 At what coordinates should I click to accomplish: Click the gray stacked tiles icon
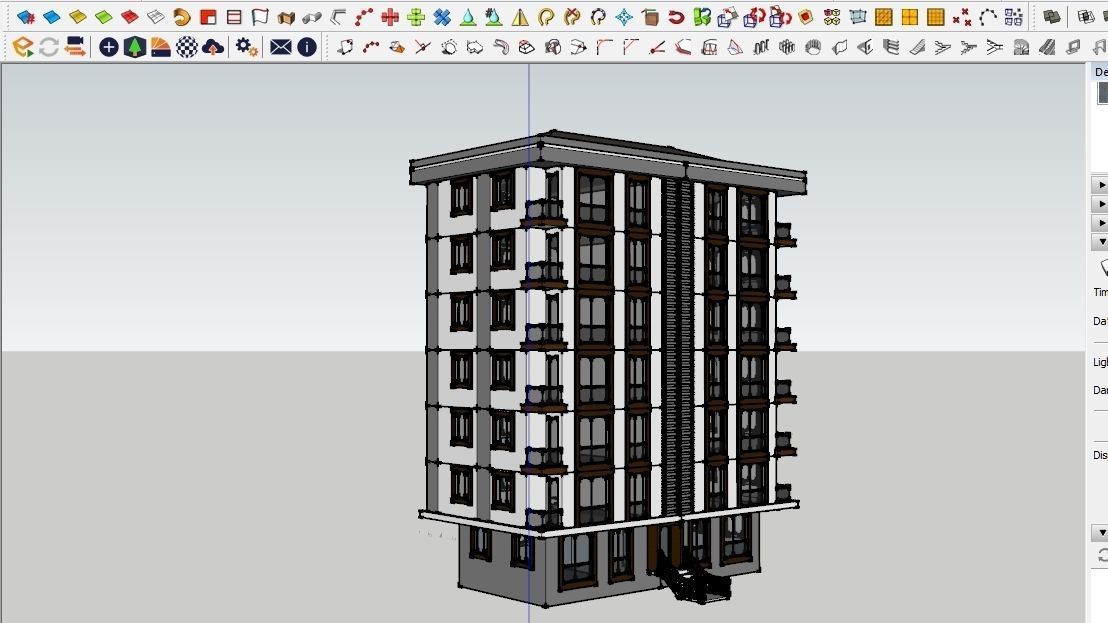[x=1052, y=16]
